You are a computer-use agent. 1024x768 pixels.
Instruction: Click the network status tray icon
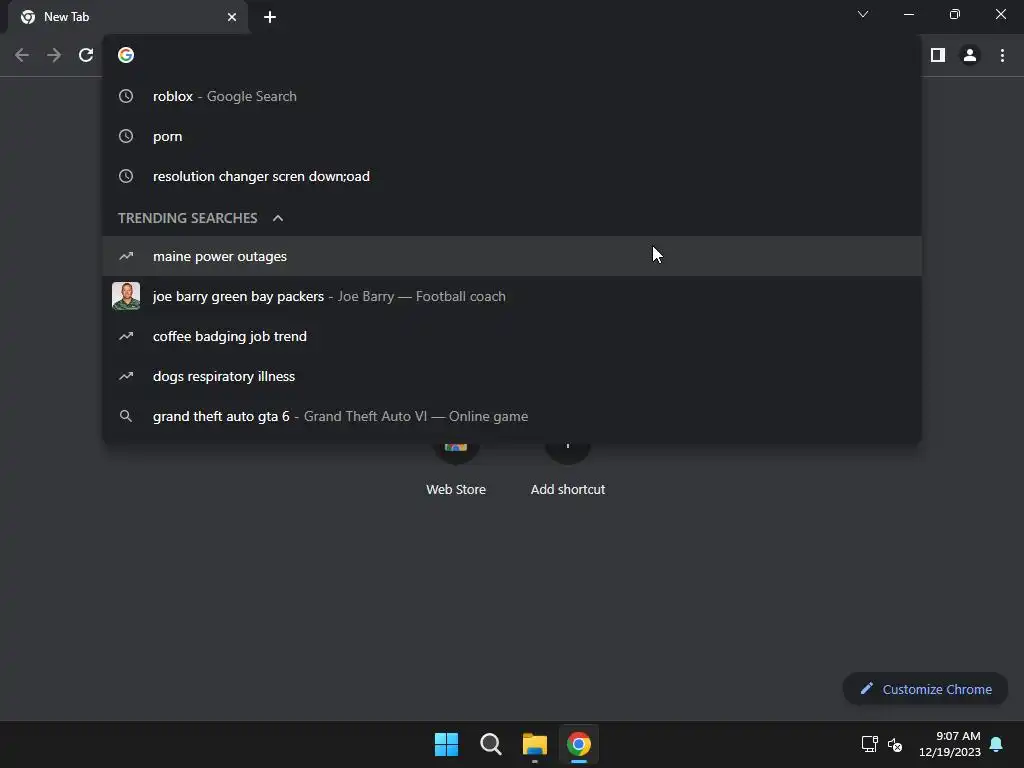point(869,744)
